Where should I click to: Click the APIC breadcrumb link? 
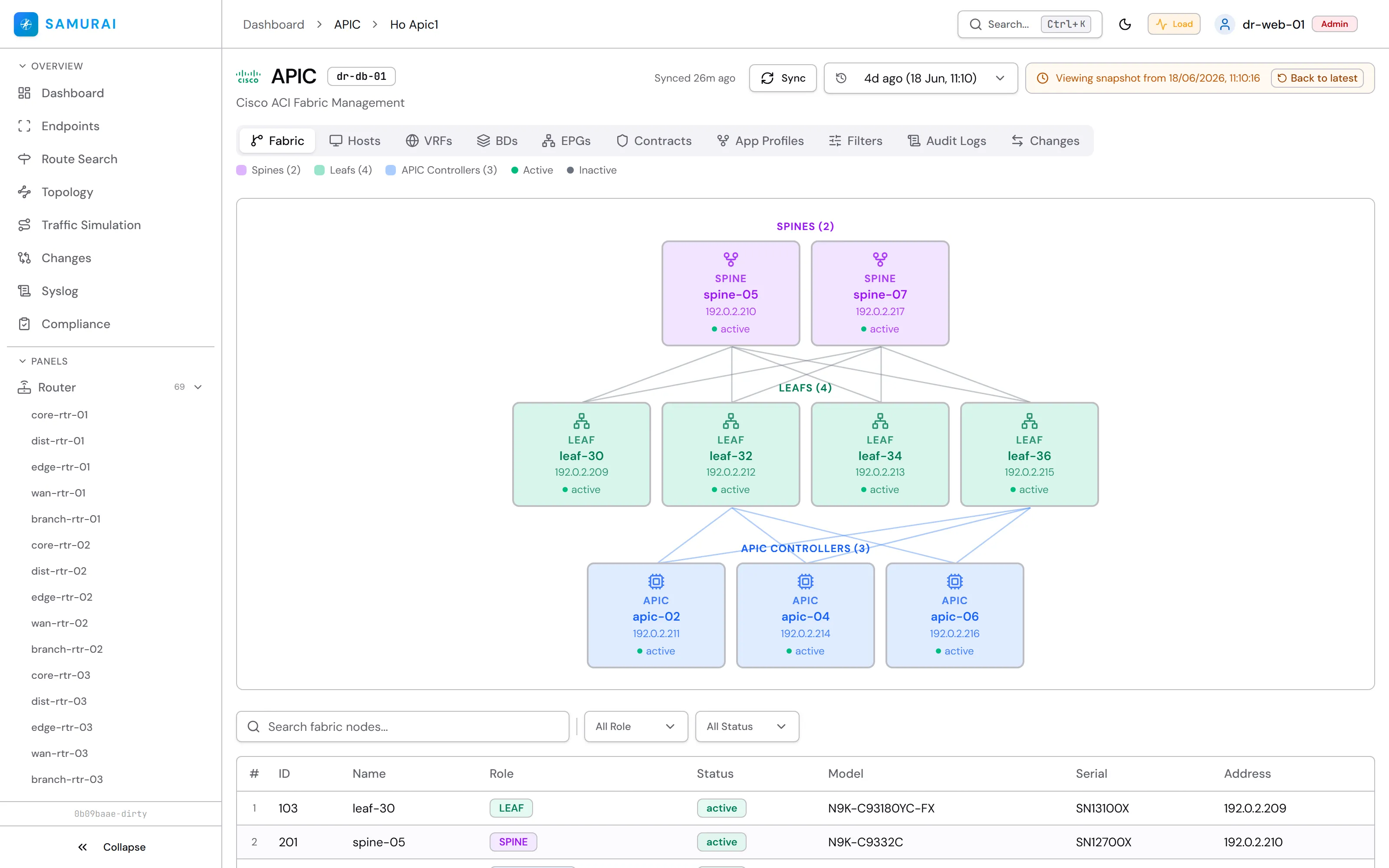(x=347, y=24)
